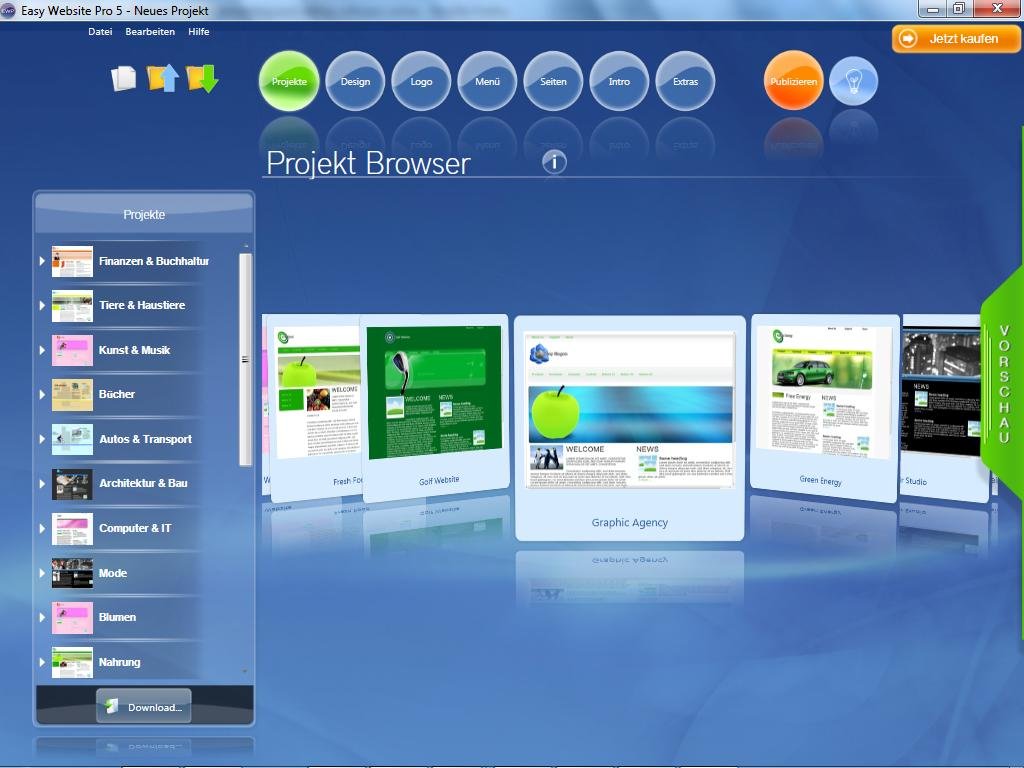Click the light bulb tips icon
The width and height of the screenshot is (1024, 768).
tap(853, 81)
